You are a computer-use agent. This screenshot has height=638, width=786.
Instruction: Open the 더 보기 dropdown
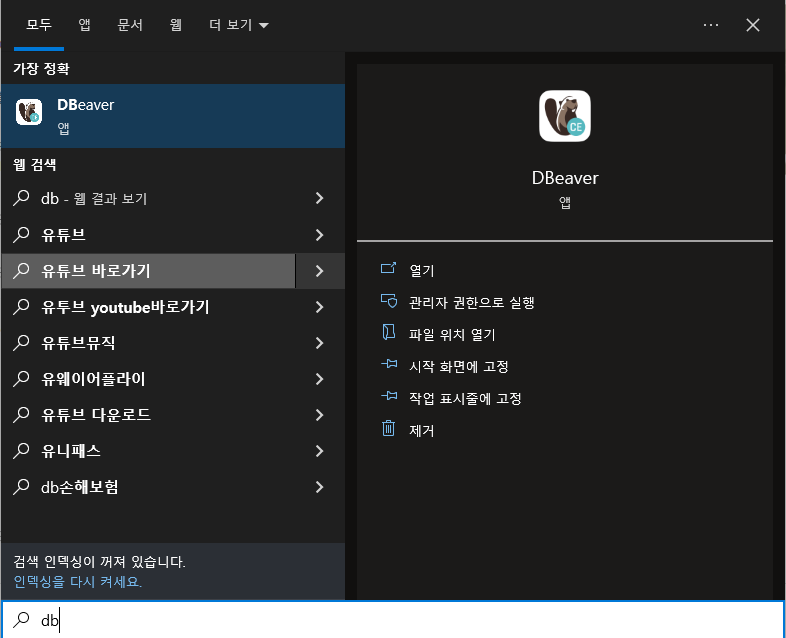(x=239, y=25)
